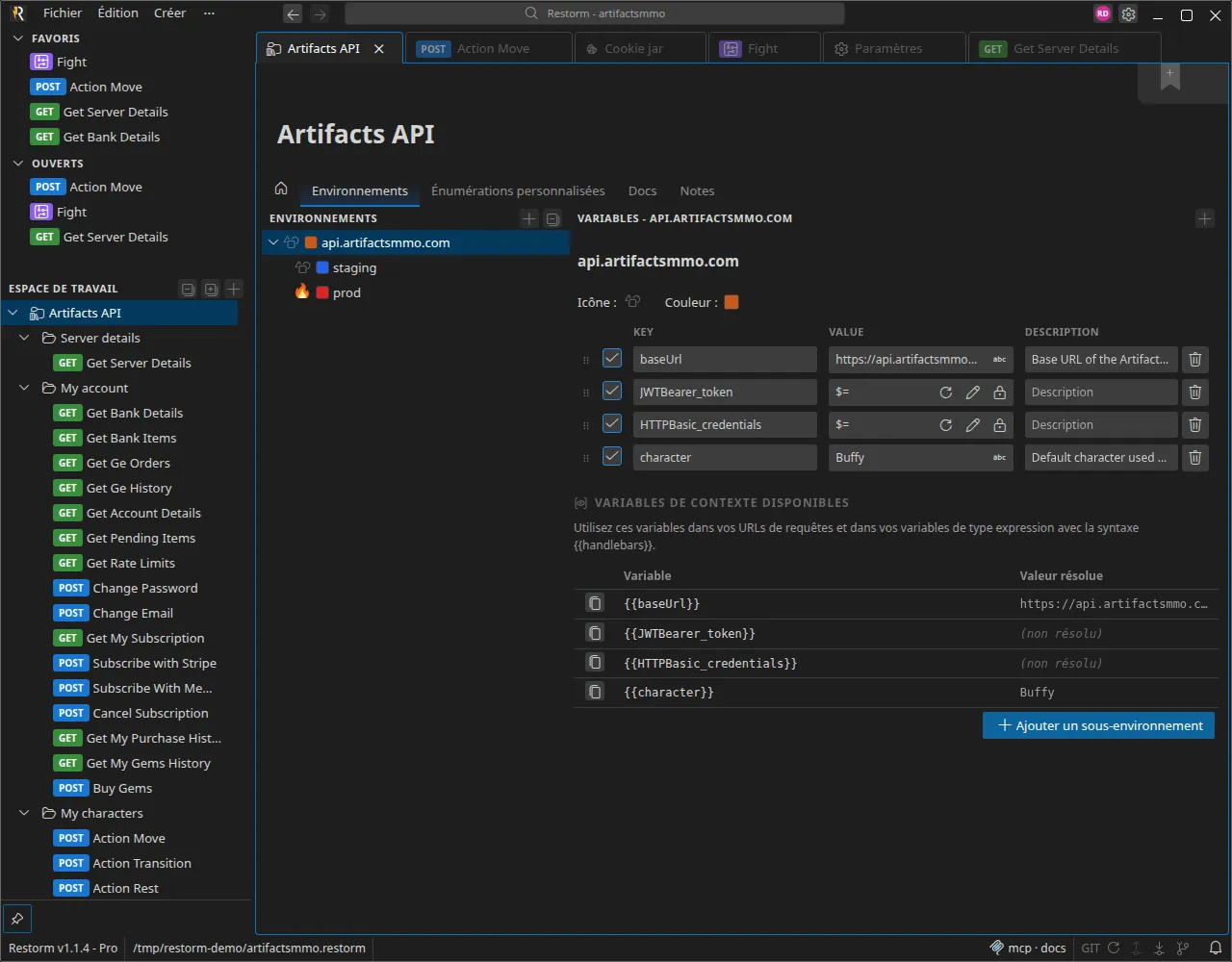Viewport: 1232px width, 962px height.
Task: Edit the JWTBearer_token expression with the pencil
Action: (973, 392)
